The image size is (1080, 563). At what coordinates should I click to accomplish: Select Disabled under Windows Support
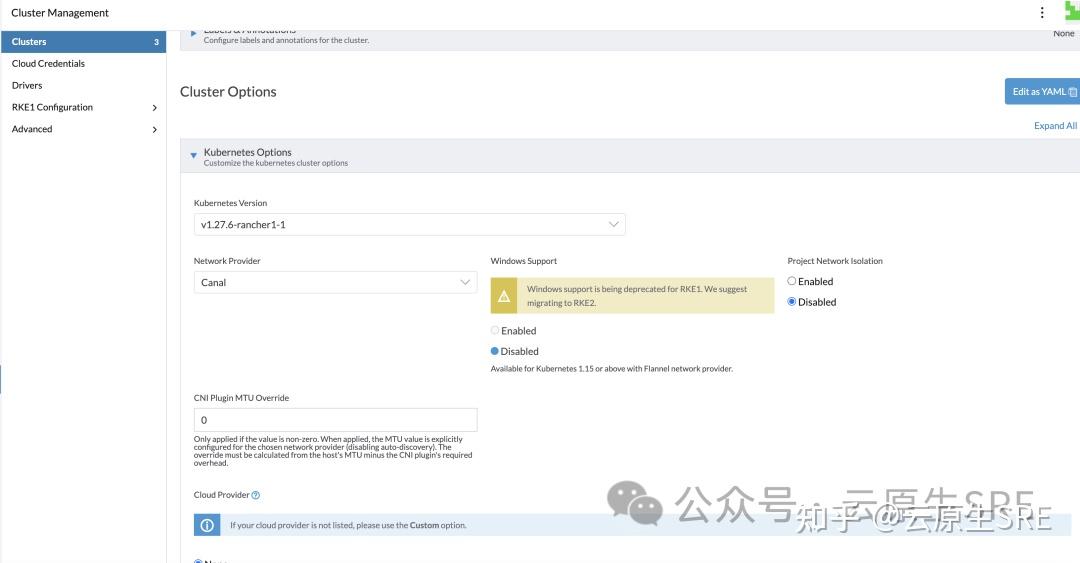click(x=495, y=351)
